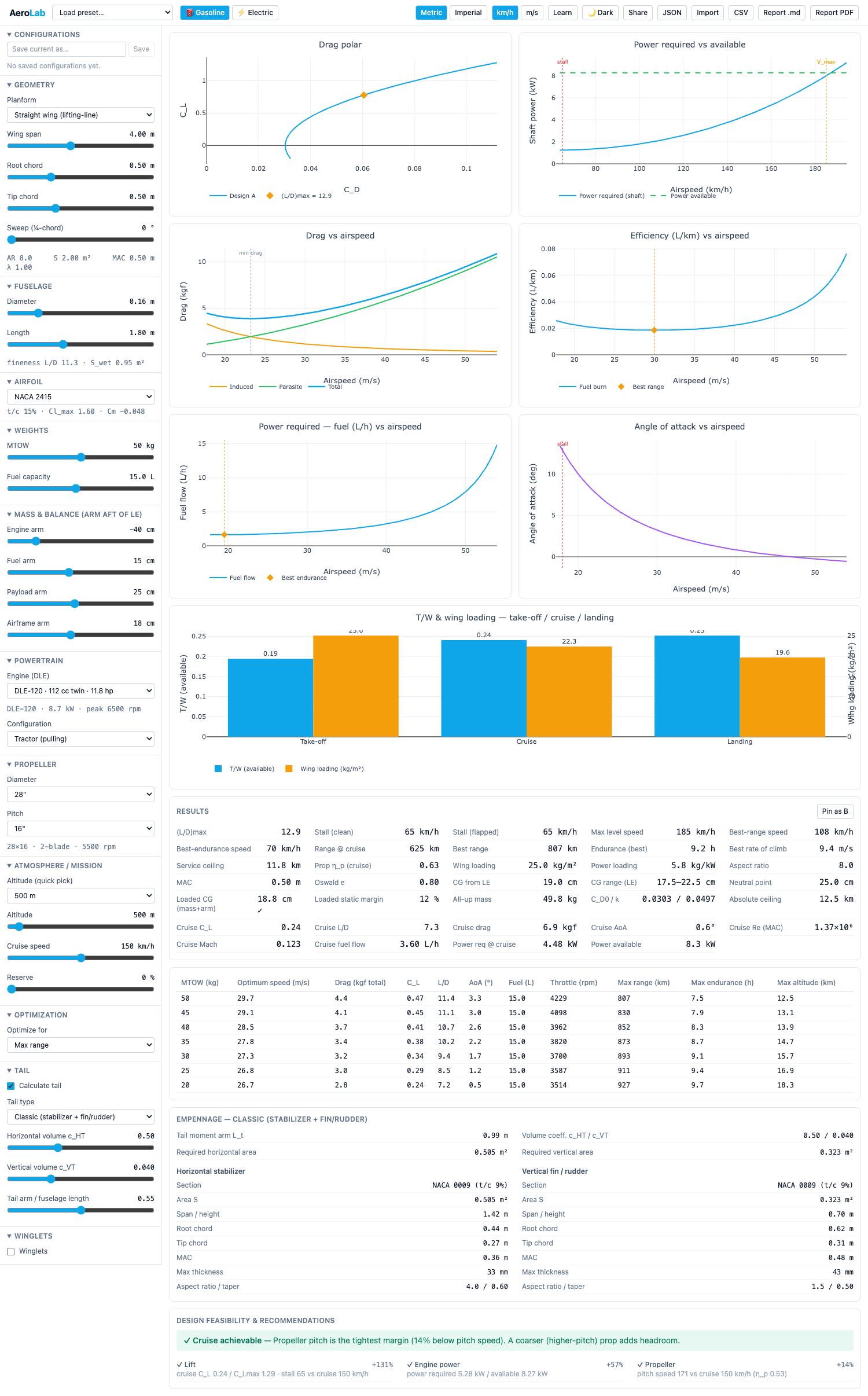Toggle the T/W (available) blue legend square
The height and width of the screenshot is (1396, 868).
click(218, 769)
